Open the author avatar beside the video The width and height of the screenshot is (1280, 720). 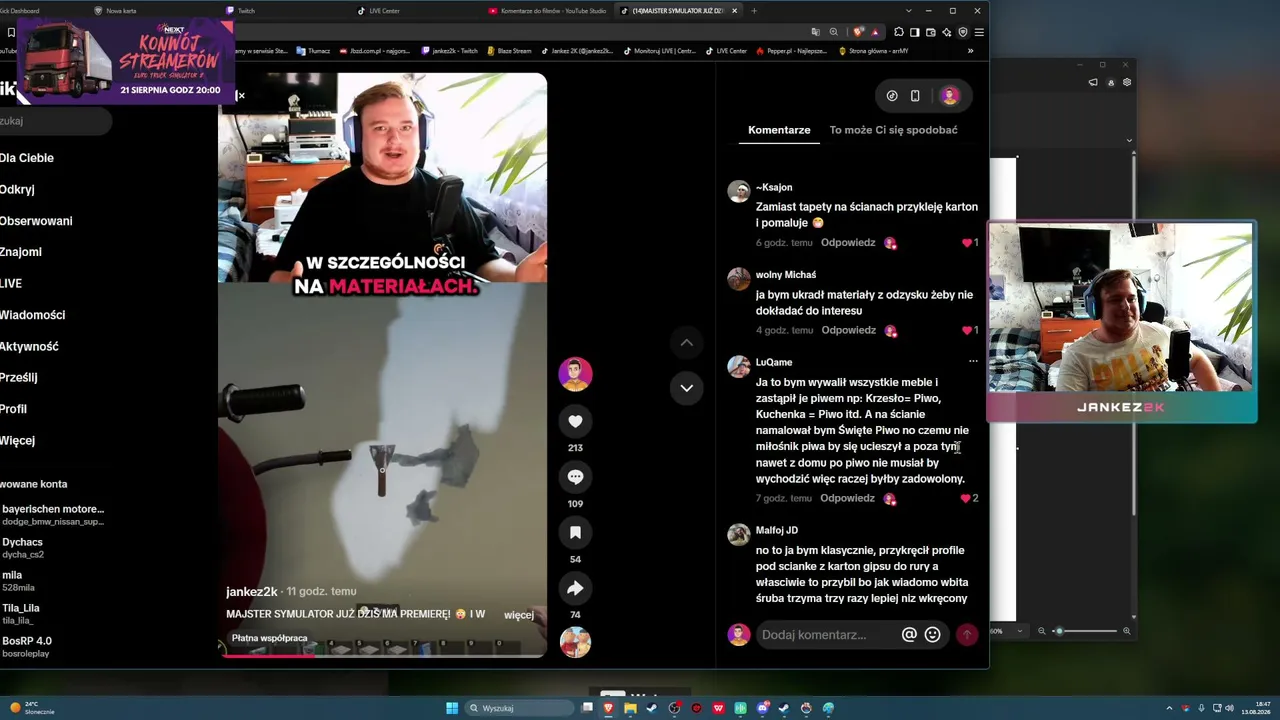tap(575, 374)
